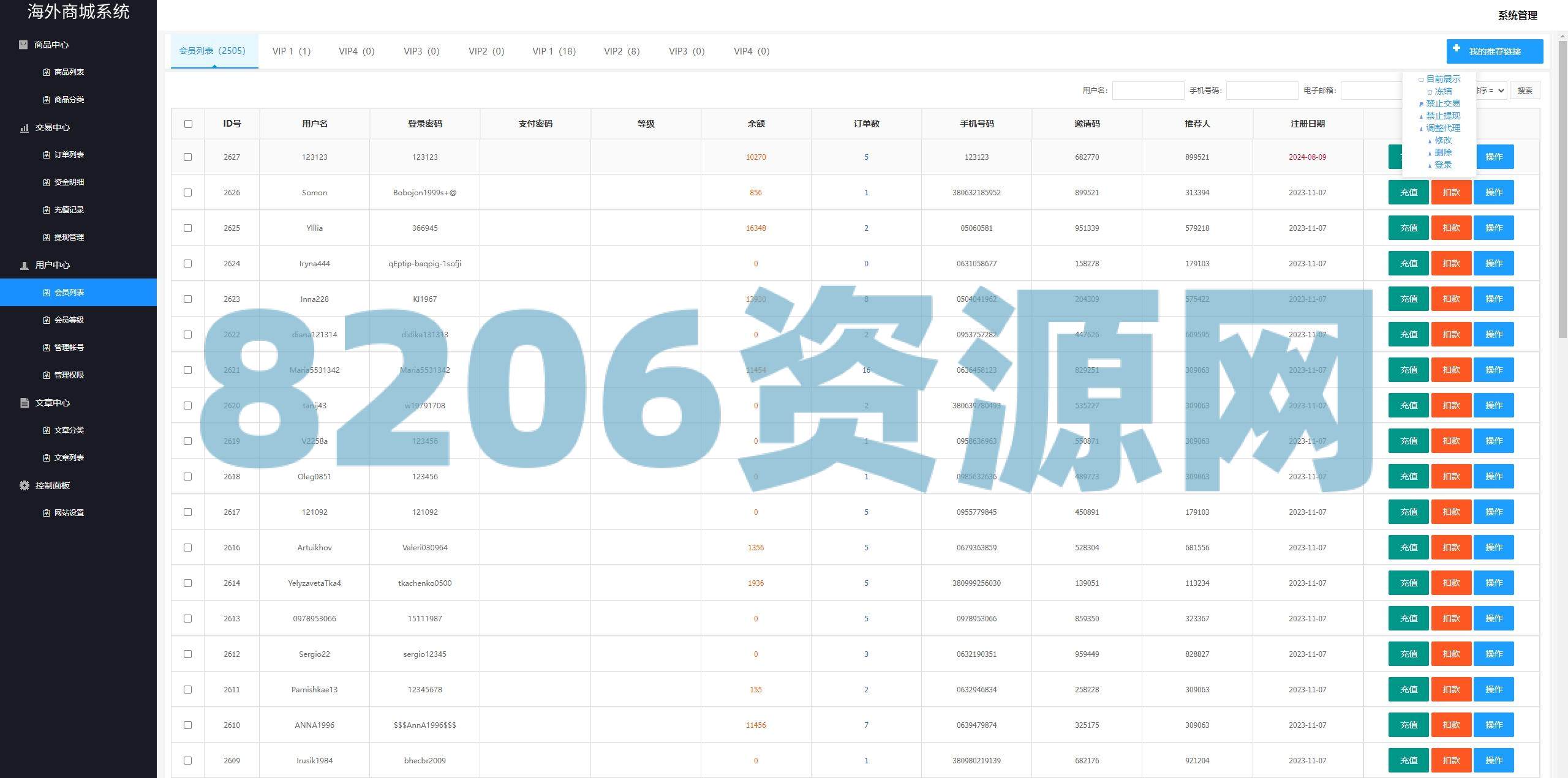1568x778 pixels.
Task: Click the 文章中心 document icon
Action: coord(24,403)
